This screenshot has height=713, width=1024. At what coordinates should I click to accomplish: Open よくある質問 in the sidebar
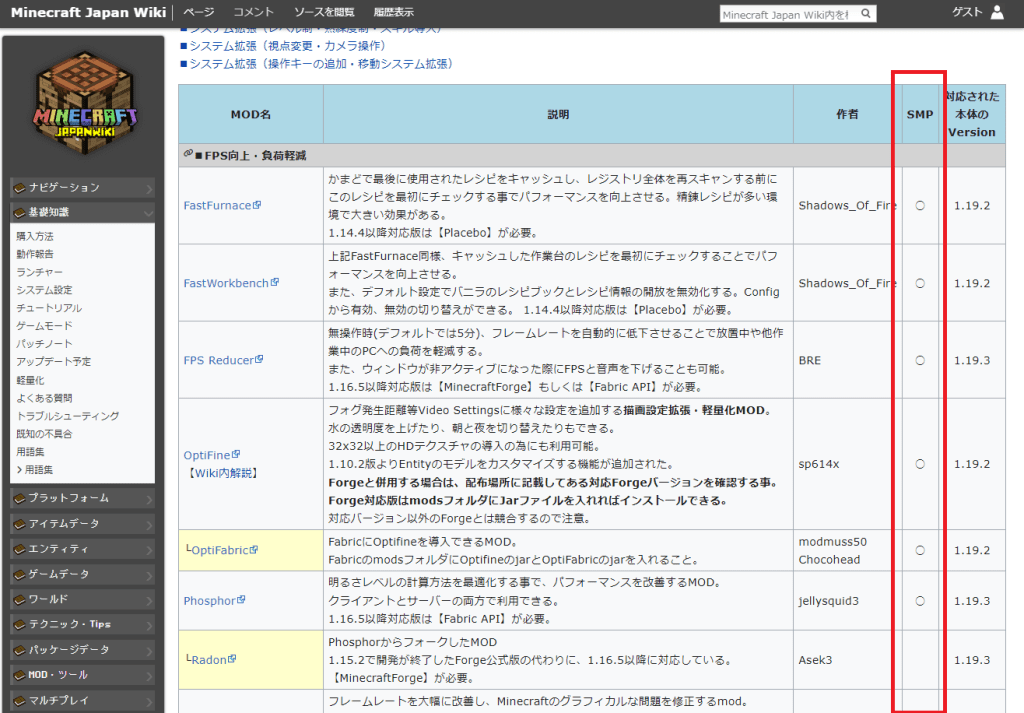44,398
